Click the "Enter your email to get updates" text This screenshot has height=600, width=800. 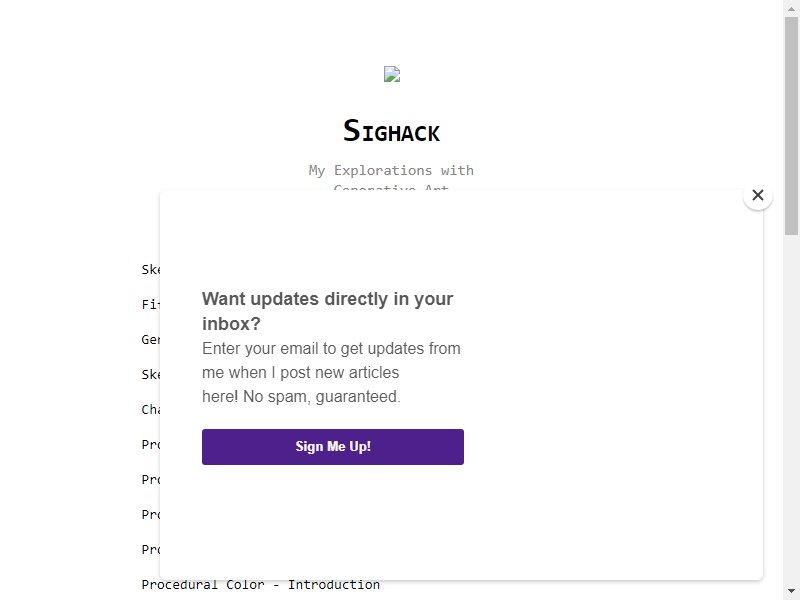point(331,348)
